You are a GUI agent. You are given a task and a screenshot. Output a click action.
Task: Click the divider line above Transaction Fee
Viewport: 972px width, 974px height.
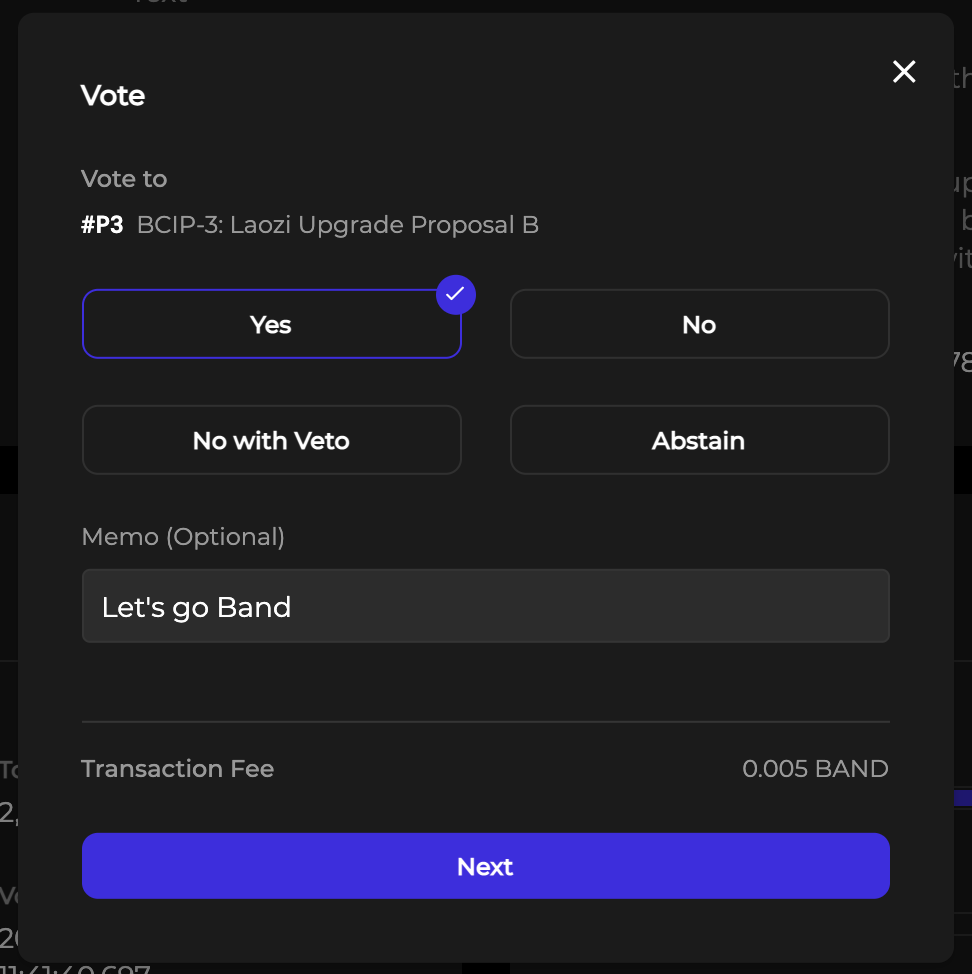coord(485,721)
